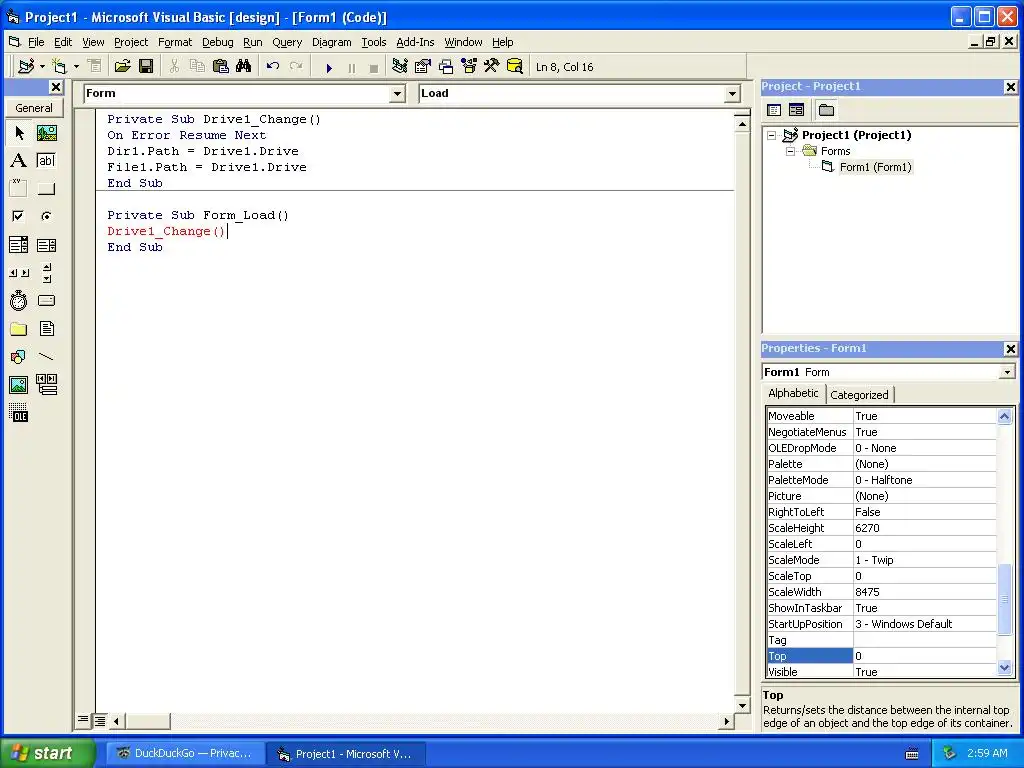Open the Project menu
This screenshot has height=768, width=1024.
tap(131, 42)
